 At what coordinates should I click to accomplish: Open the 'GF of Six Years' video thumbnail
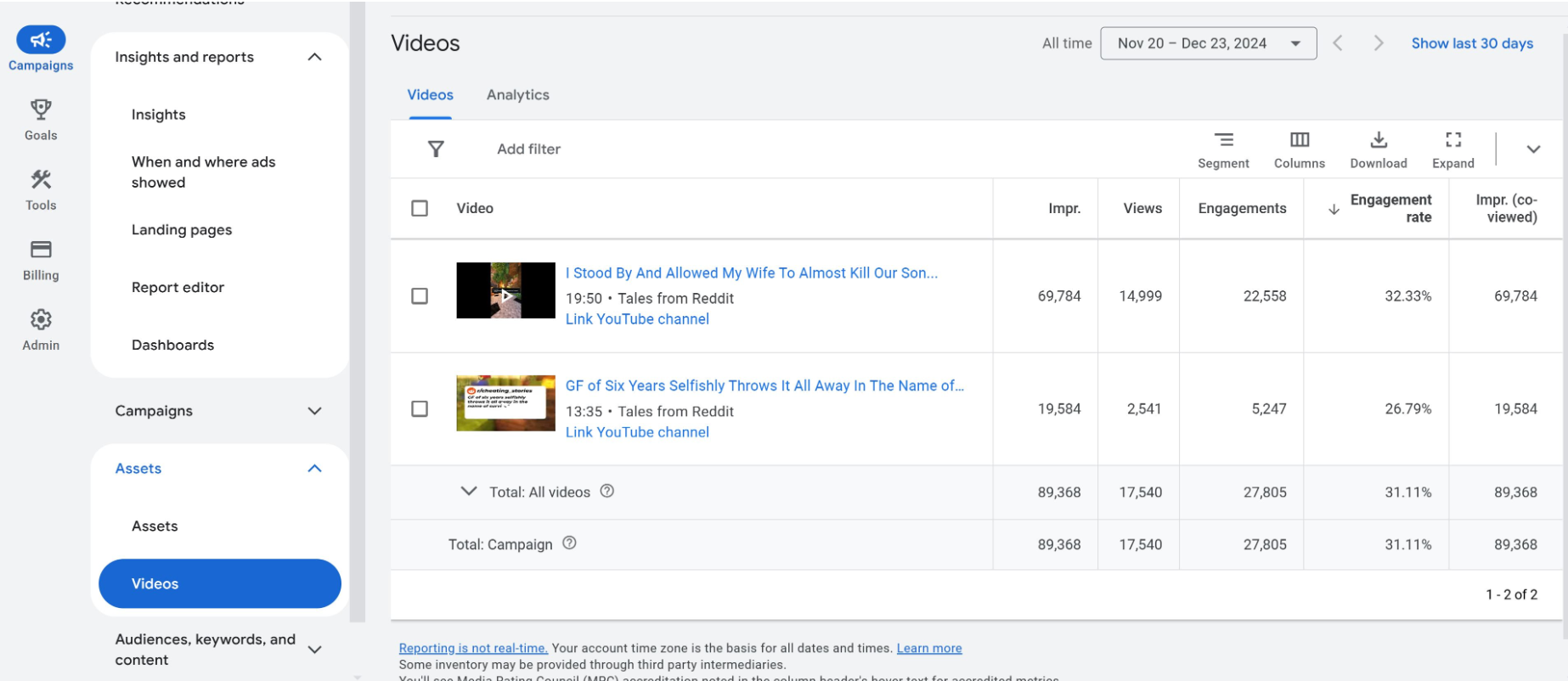tap(505, 403)
